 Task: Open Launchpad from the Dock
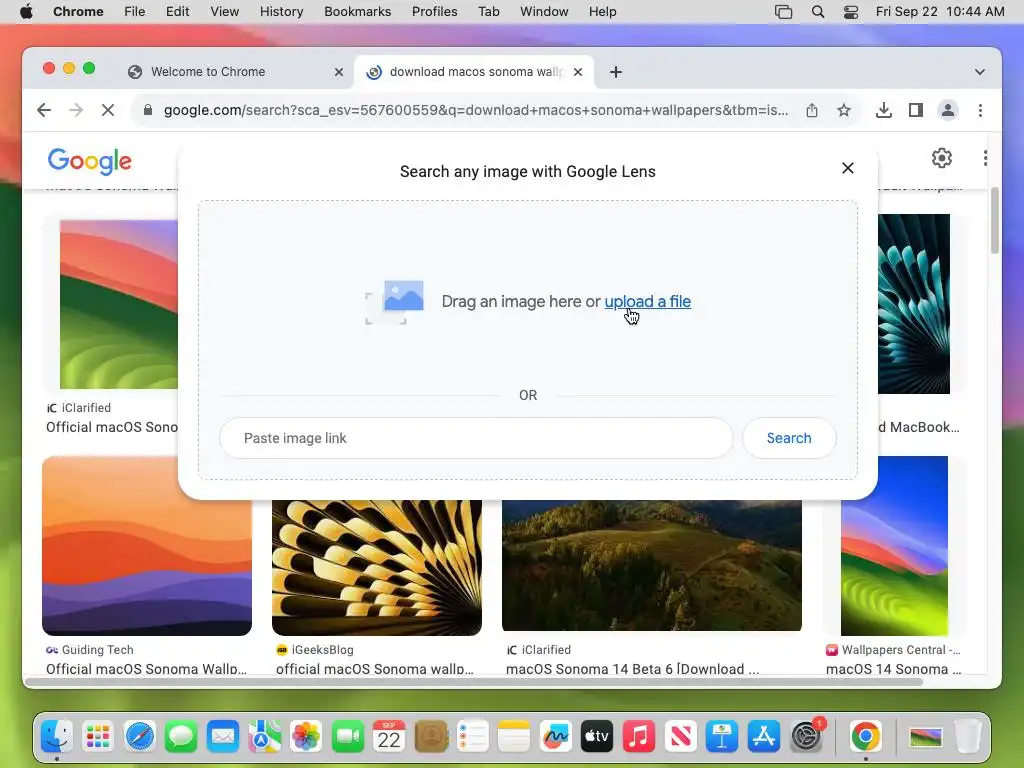pos(98,737)
